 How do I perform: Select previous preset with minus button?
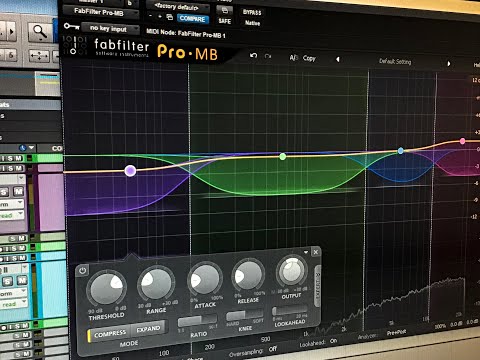point(151,16)
